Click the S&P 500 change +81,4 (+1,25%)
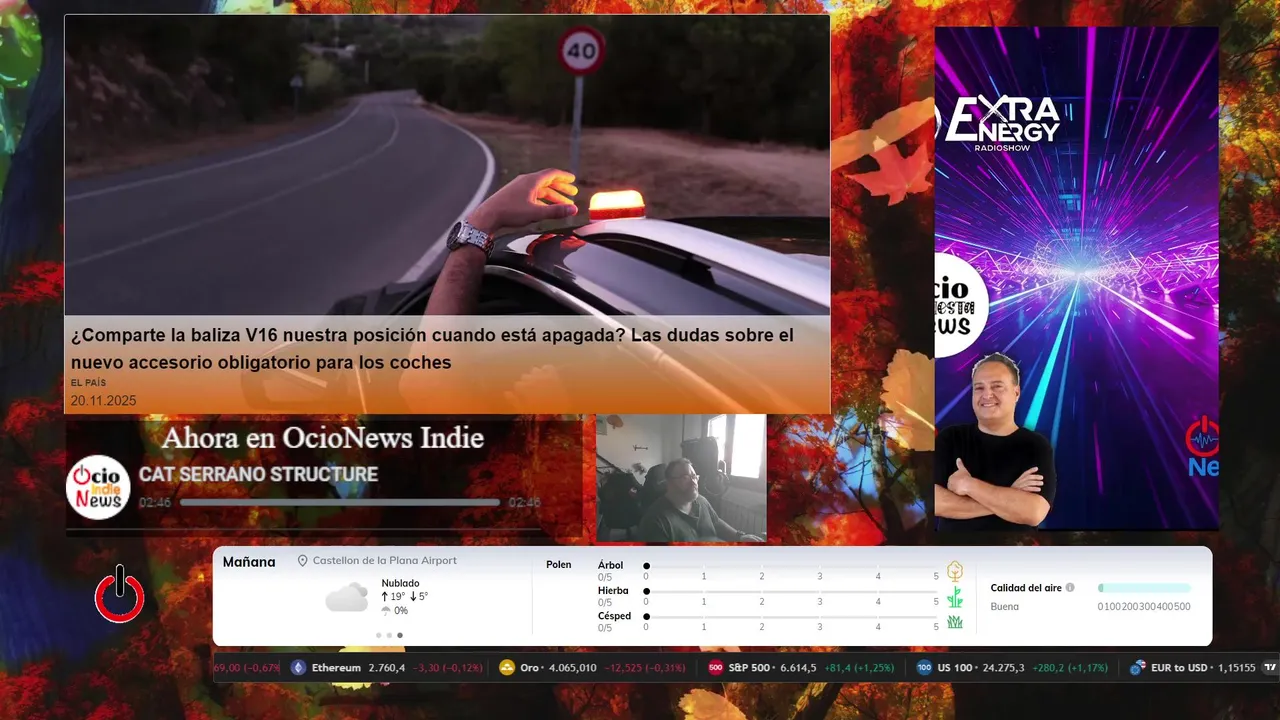The image size is (1280, 720). click(x=859, y=668)
